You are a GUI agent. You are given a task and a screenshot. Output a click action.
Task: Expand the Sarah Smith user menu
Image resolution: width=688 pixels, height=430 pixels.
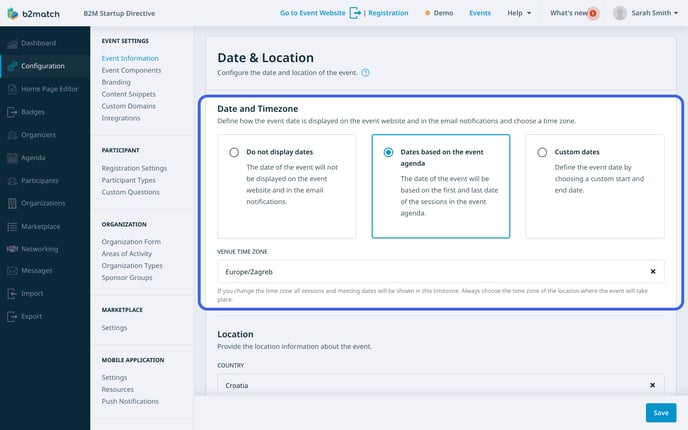[x=646, y=13]
